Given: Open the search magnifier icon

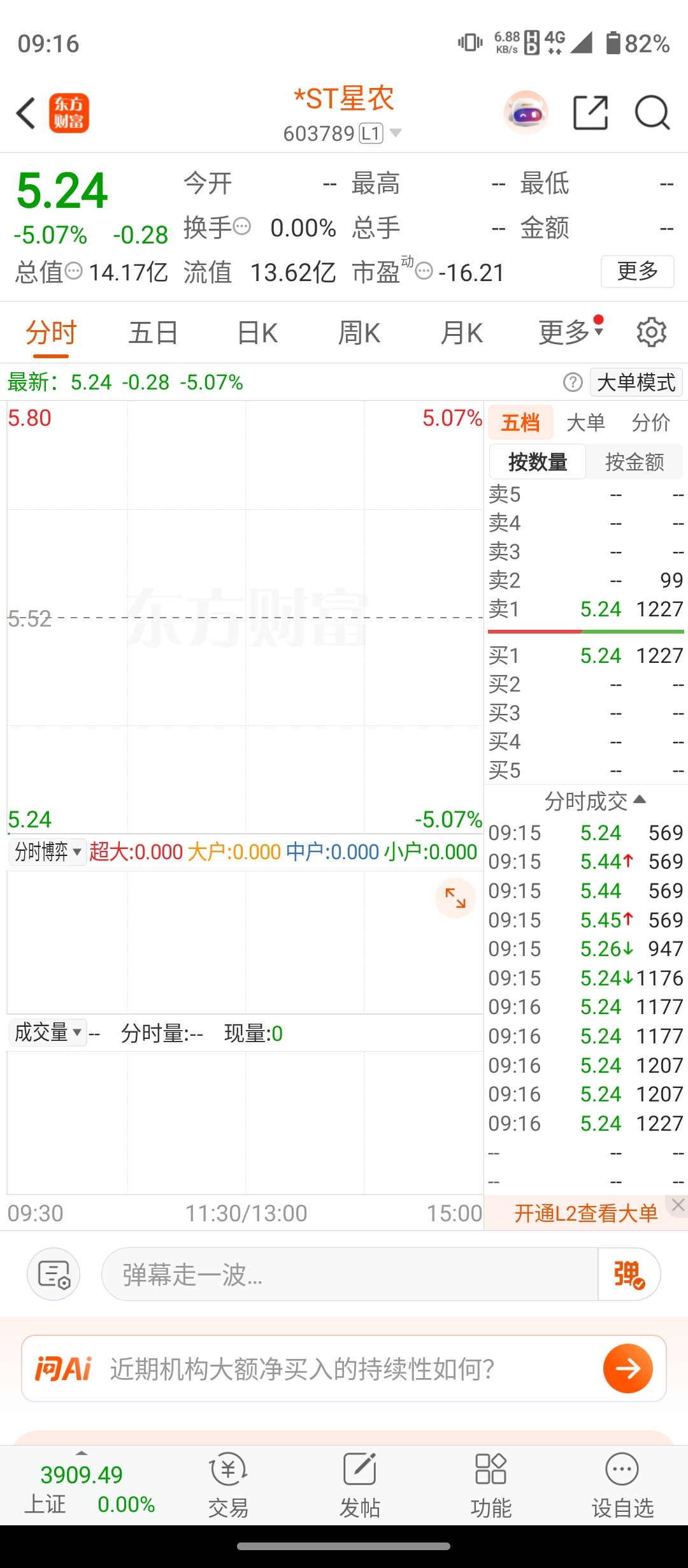Looking at the screenshot, I should (652, 113).
